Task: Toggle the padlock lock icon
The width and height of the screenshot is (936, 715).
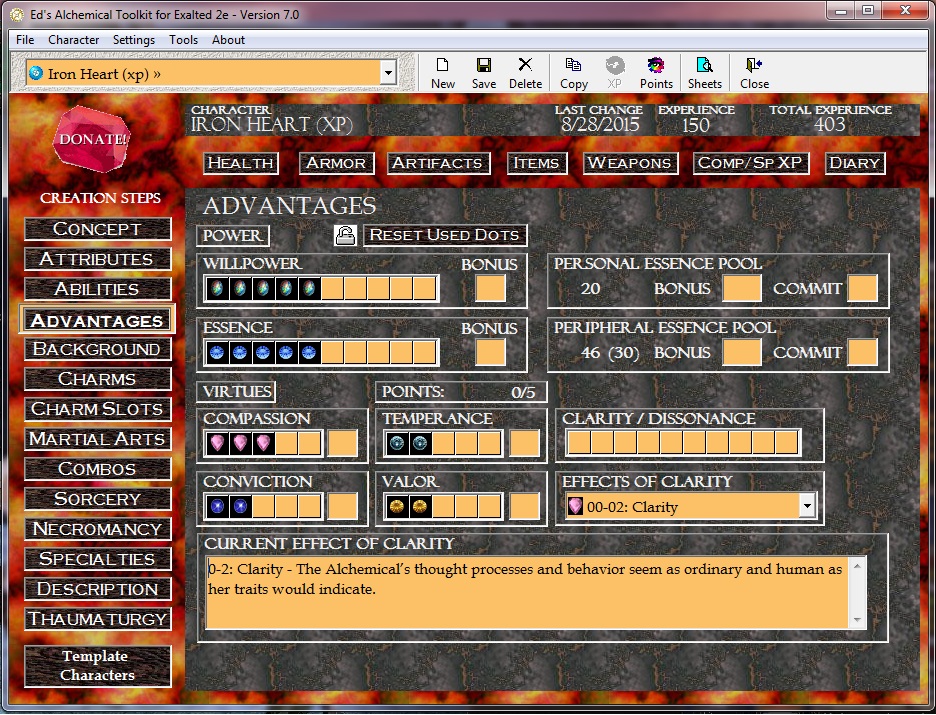Action: tap(345, 235)
